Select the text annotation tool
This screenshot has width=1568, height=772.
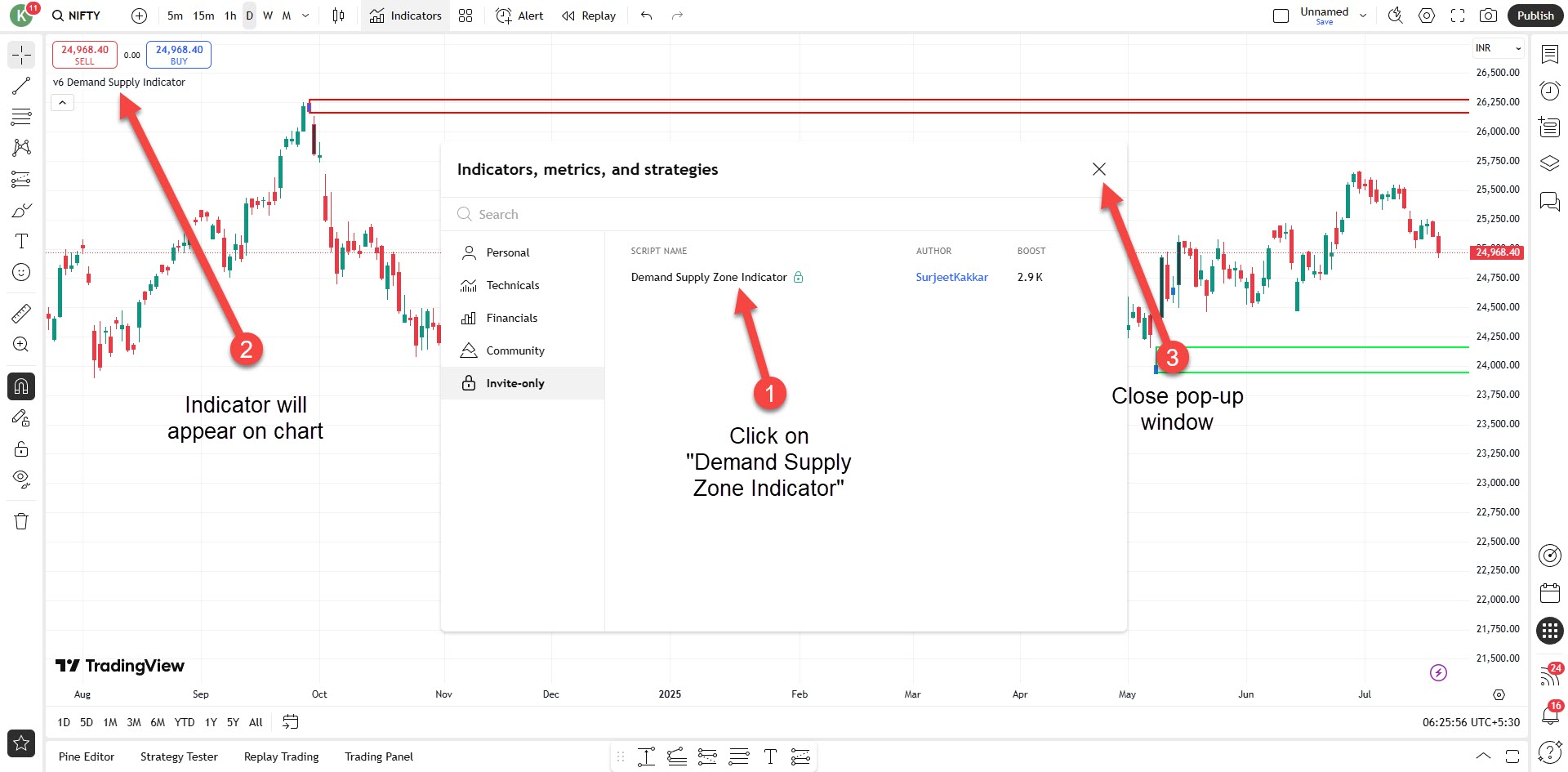point(21,241)
